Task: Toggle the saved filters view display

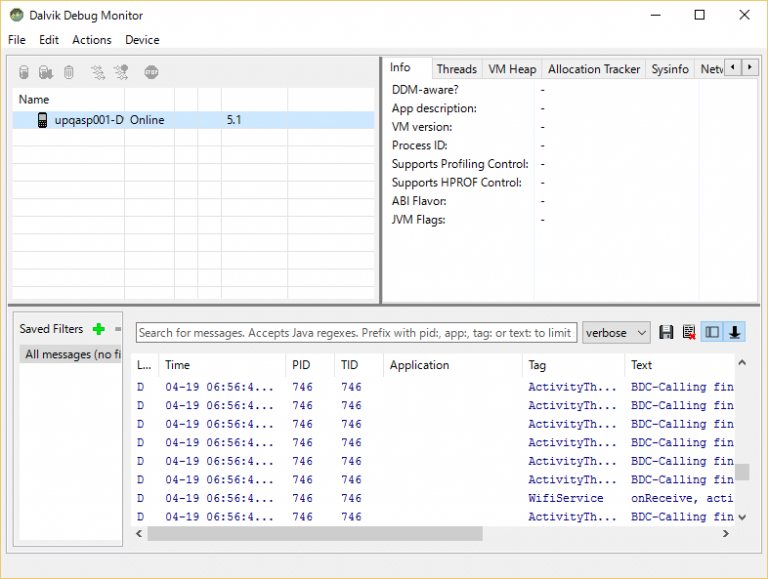Action: (x=712, y=332)
